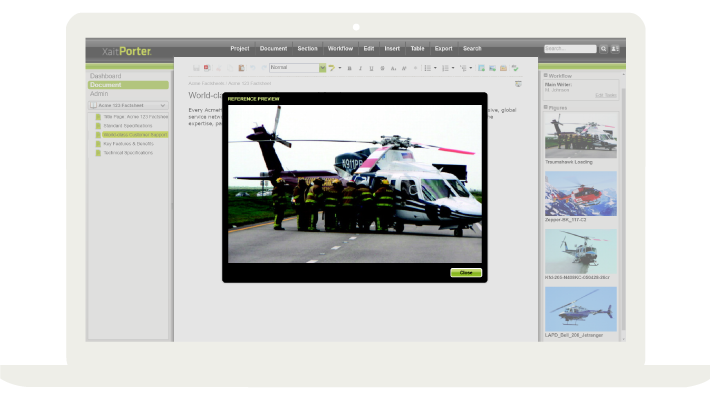Open the Insert menu
The image size is (710, 399).
click(x=392, y=48)
